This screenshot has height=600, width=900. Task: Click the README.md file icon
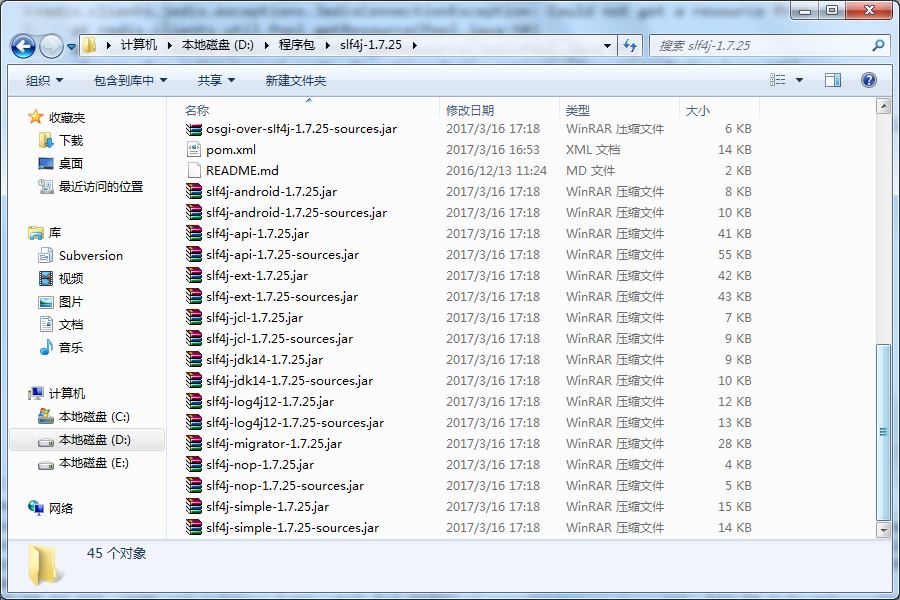(x=194, y=171)
